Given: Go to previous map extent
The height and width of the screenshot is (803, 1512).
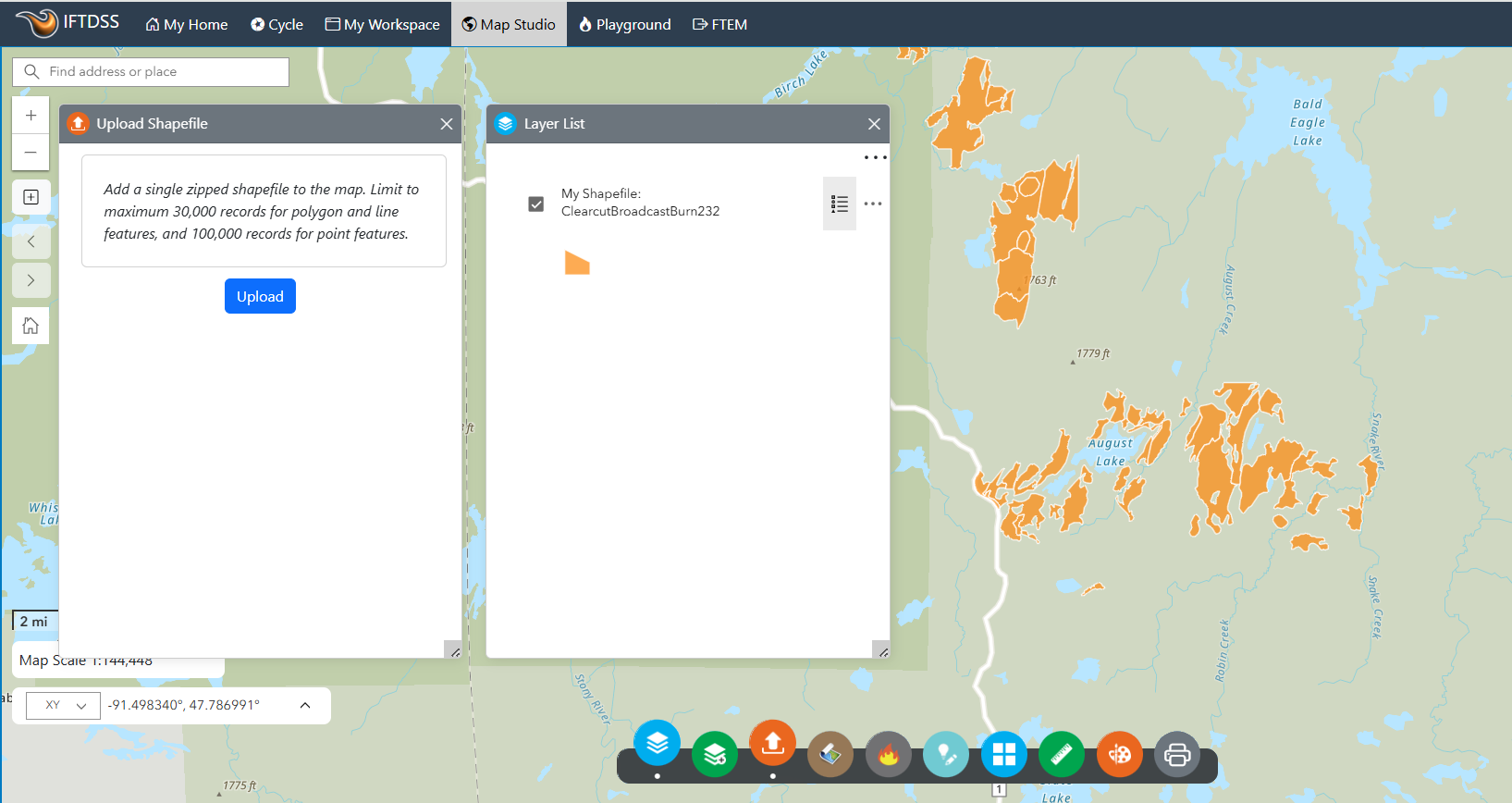Looking at the screenshot, I should click(x=31, y=241).
